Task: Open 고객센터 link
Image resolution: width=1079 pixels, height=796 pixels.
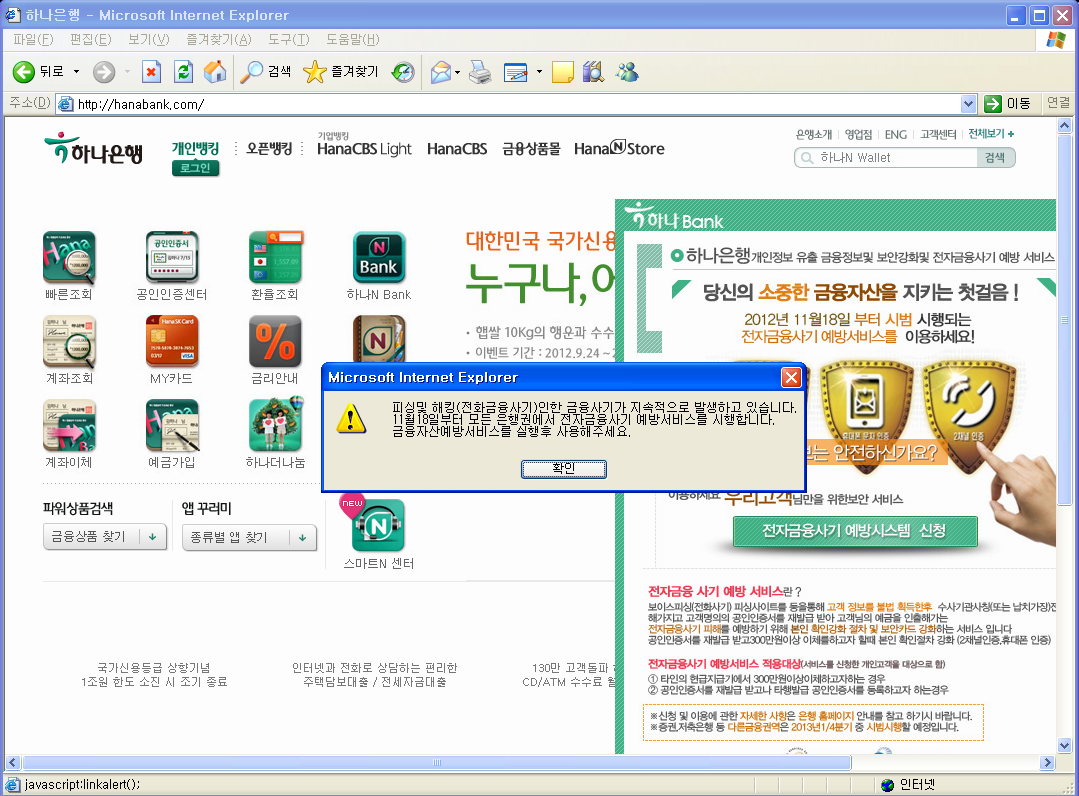Action: click(x=938, y=134)
